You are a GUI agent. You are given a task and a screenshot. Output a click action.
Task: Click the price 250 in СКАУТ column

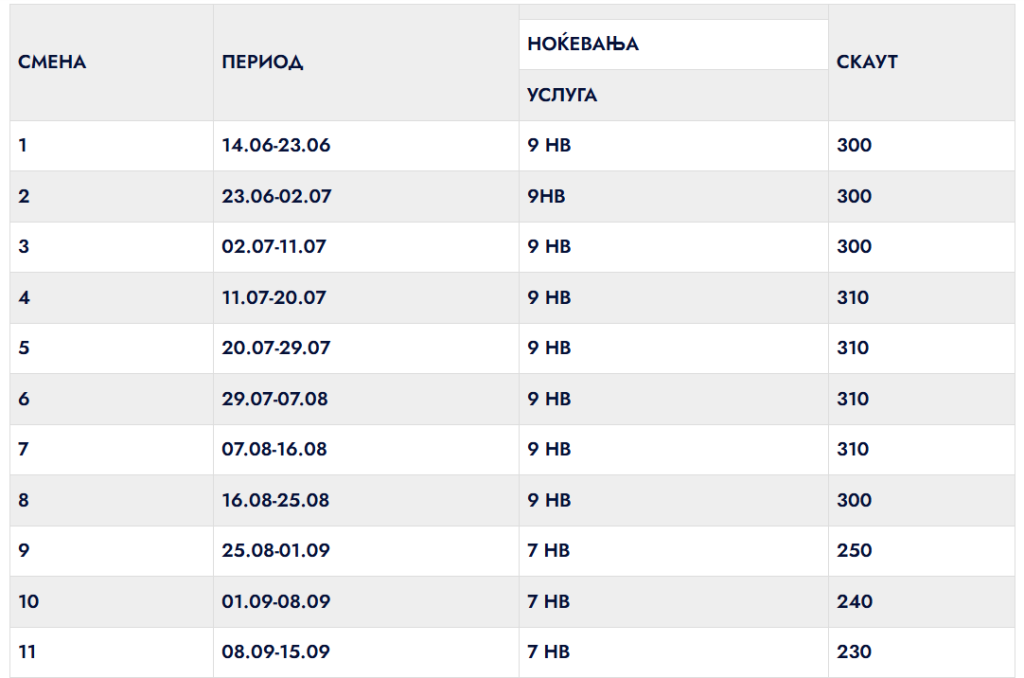[854, 551]
